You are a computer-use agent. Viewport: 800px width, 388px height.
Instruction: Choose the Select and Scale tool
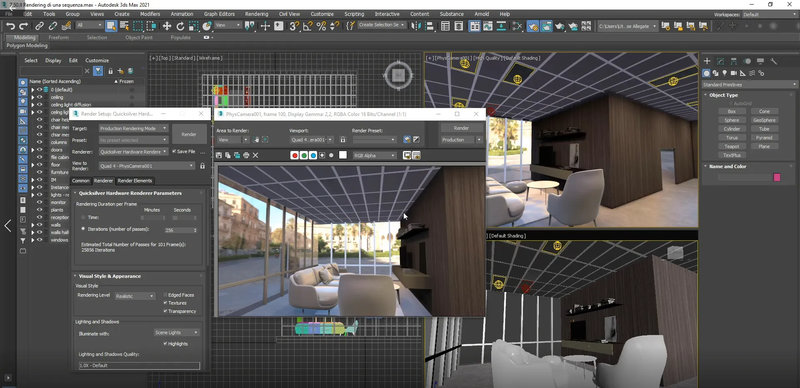[x=193, y=26]
